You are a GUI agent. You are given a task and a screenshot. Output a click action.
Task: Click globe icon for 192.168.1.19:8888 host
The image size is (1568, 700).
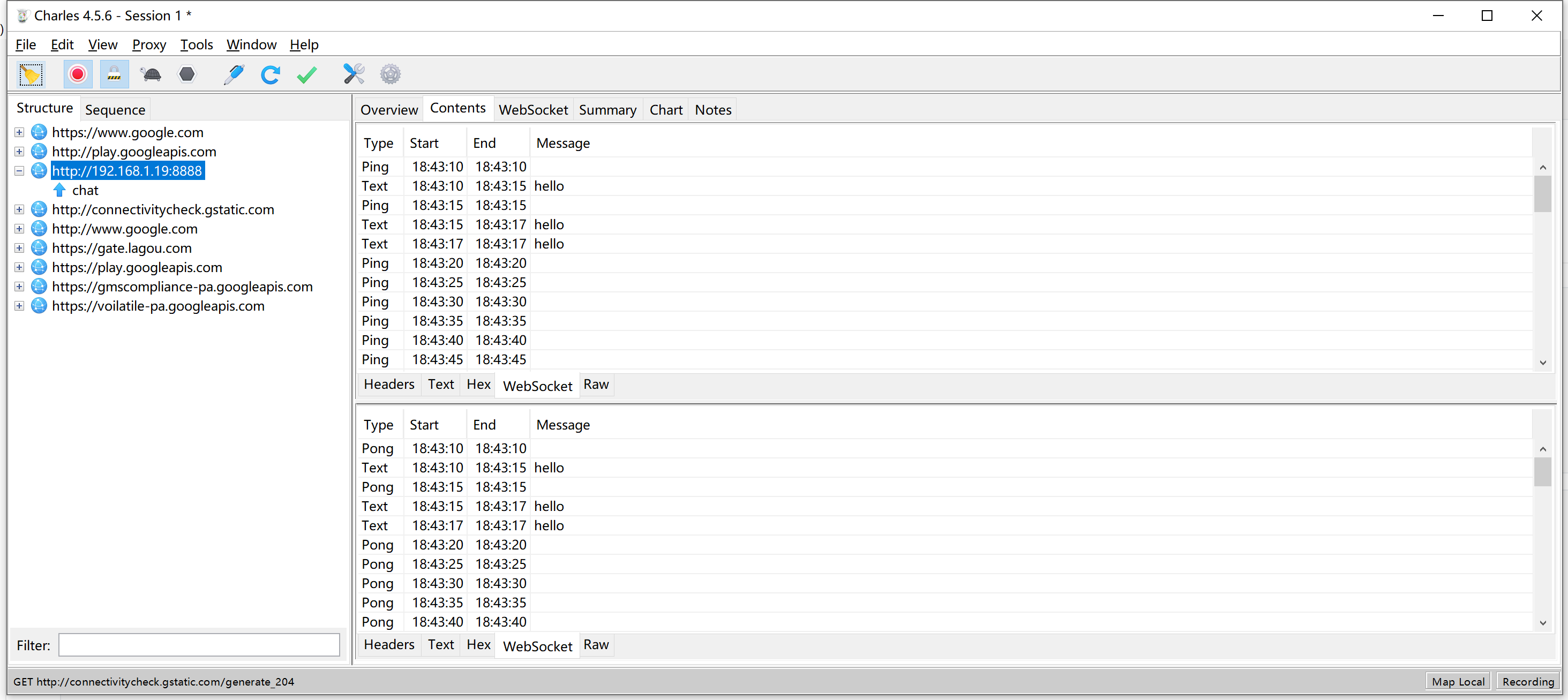coord(39,170)
